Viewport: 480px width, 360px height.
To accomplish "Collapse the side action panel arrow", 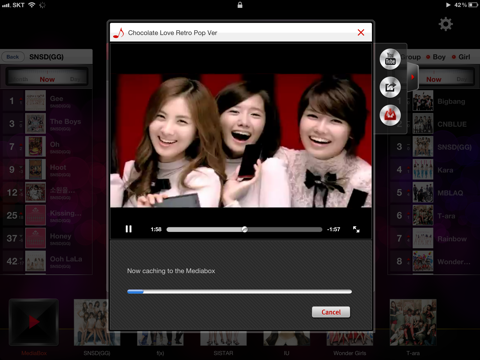I will click(413, 77).
